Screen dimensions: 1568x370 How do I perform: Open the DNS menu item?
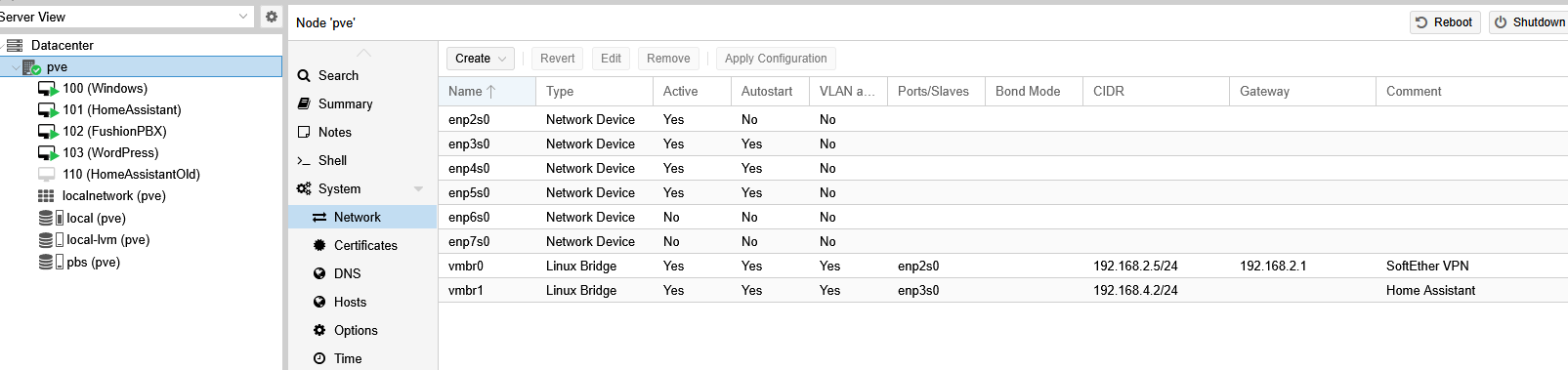[x=362, y=273]
